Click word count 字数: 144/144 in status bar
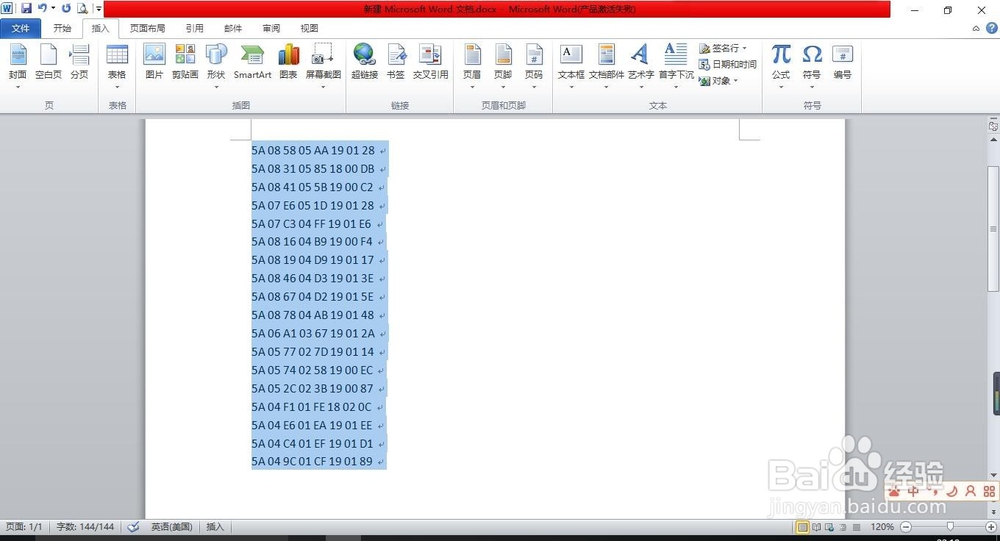Viewport: 1000px width, 541px height. (85, 527)
